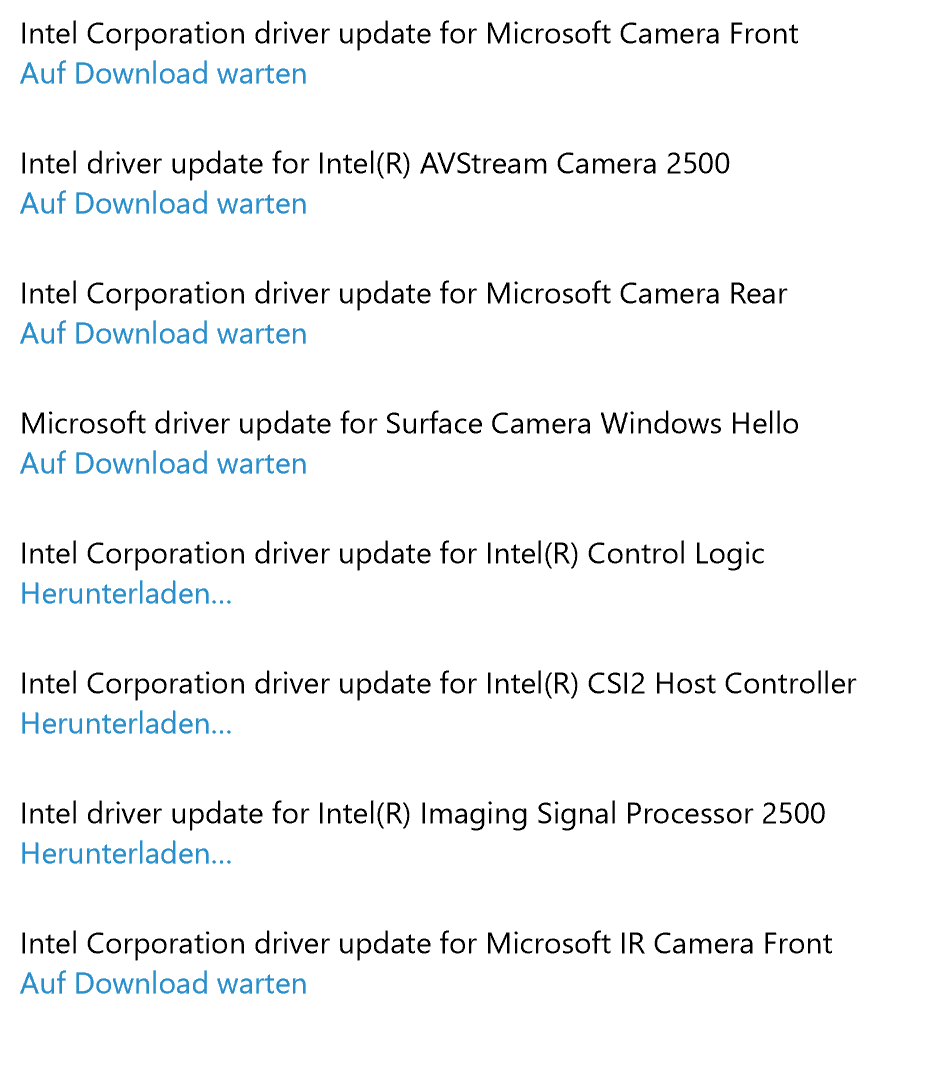
Task: Select the Intel(R) AVStream Camera 2500 update entry
Action: [375, 164]
